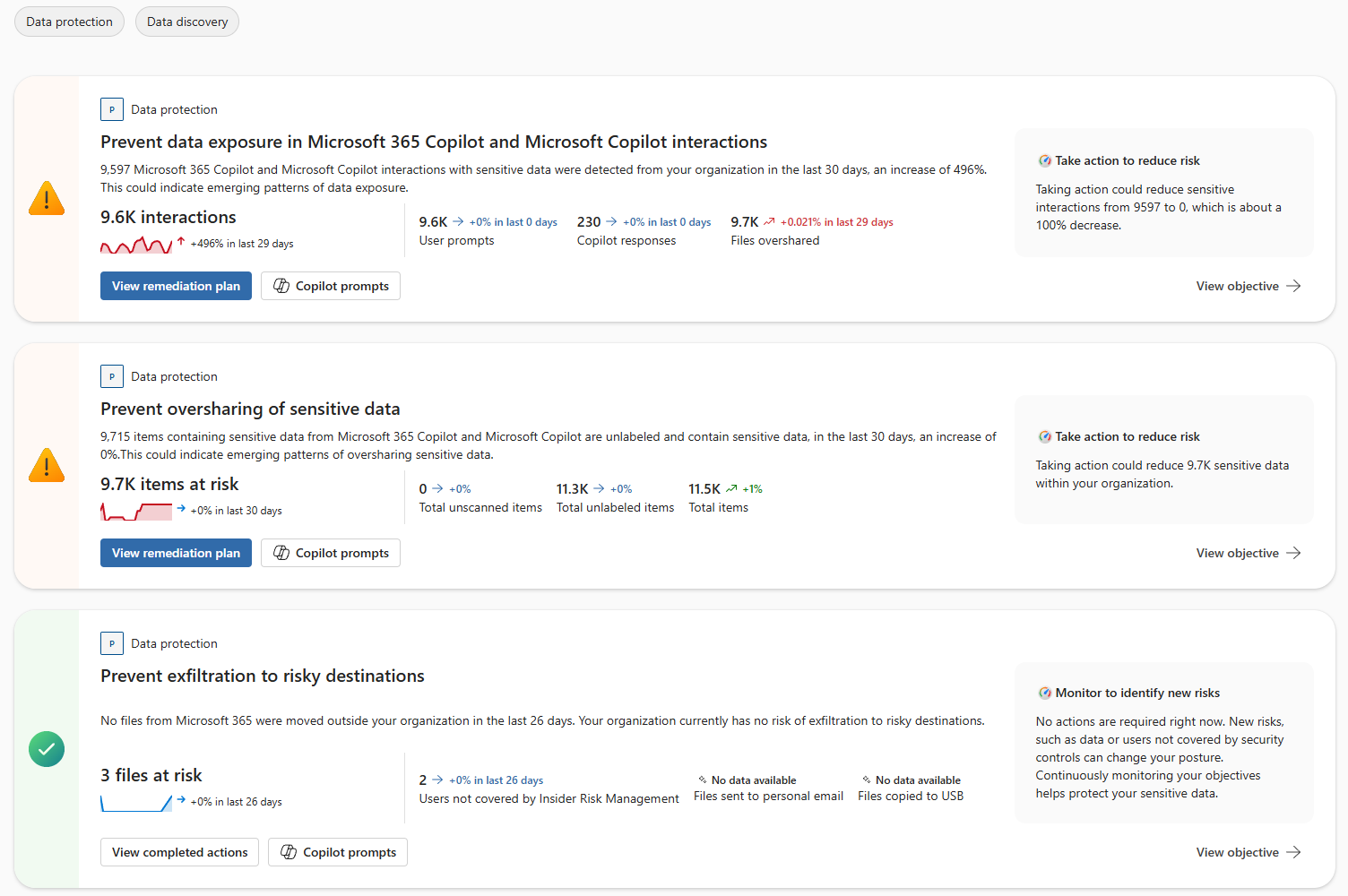The width and height of the screenshot is (1348, 896).
Task: Click the arrow icon beside Users not covered count
Action: (x=437, y=780)
